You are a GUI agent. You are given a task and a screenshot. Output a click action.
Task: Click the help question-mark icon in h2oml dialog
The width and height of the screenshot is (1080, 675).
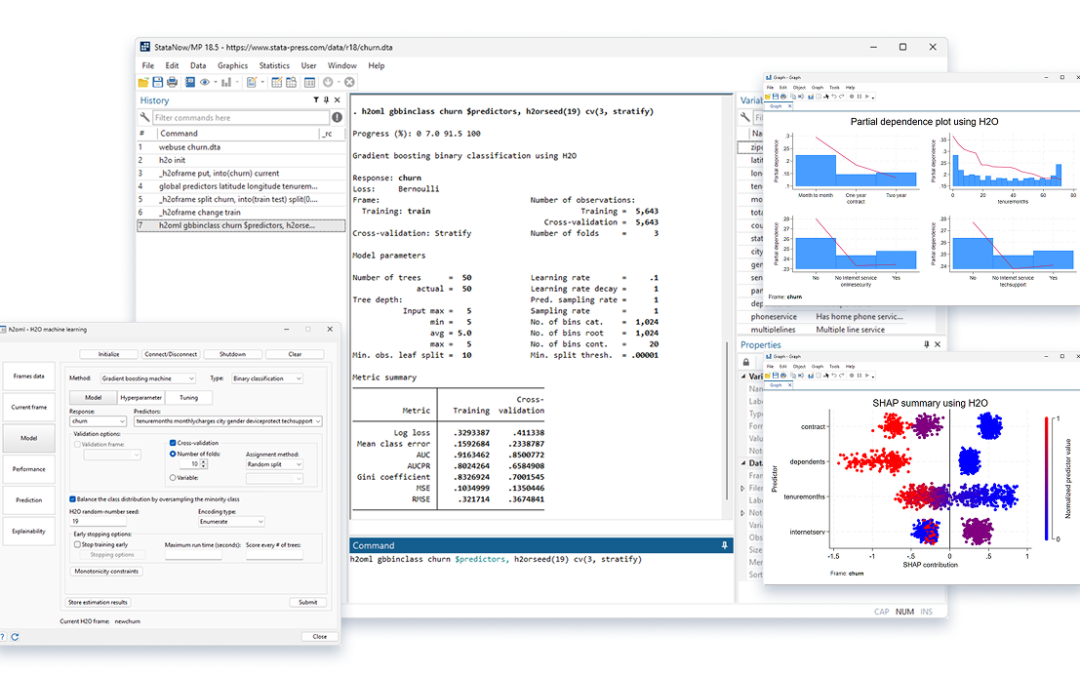3,637
